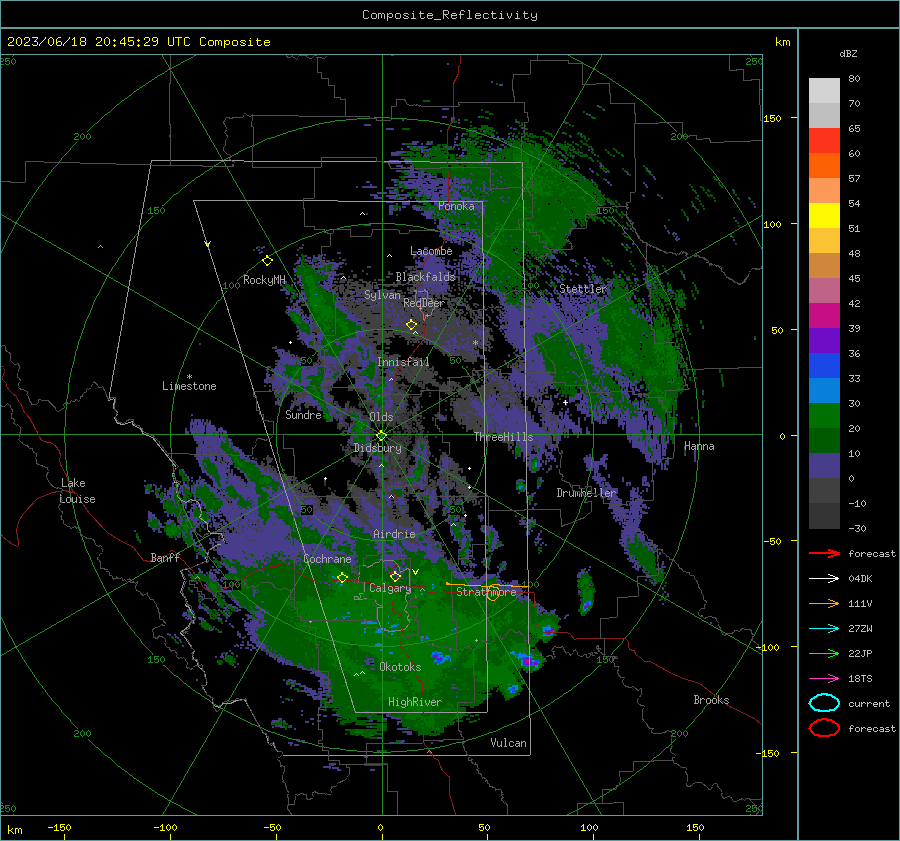This screenshot has width=900, height=841.
Task: Click the Drumheller town label
Action: tap(586, 493)
